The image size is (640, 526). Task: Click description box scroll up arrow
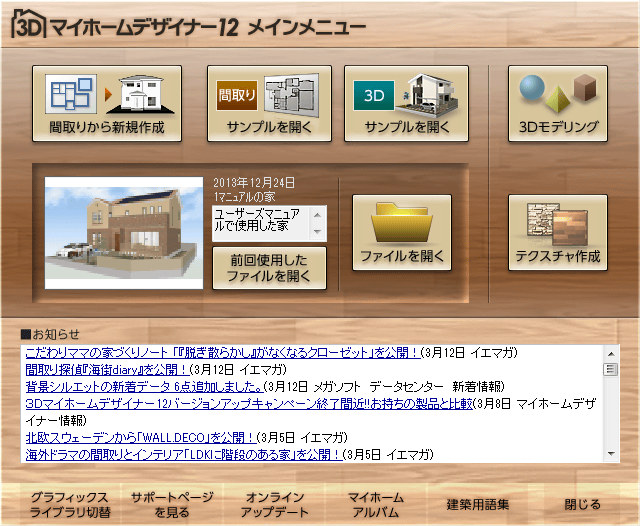[x=318, y=215]
